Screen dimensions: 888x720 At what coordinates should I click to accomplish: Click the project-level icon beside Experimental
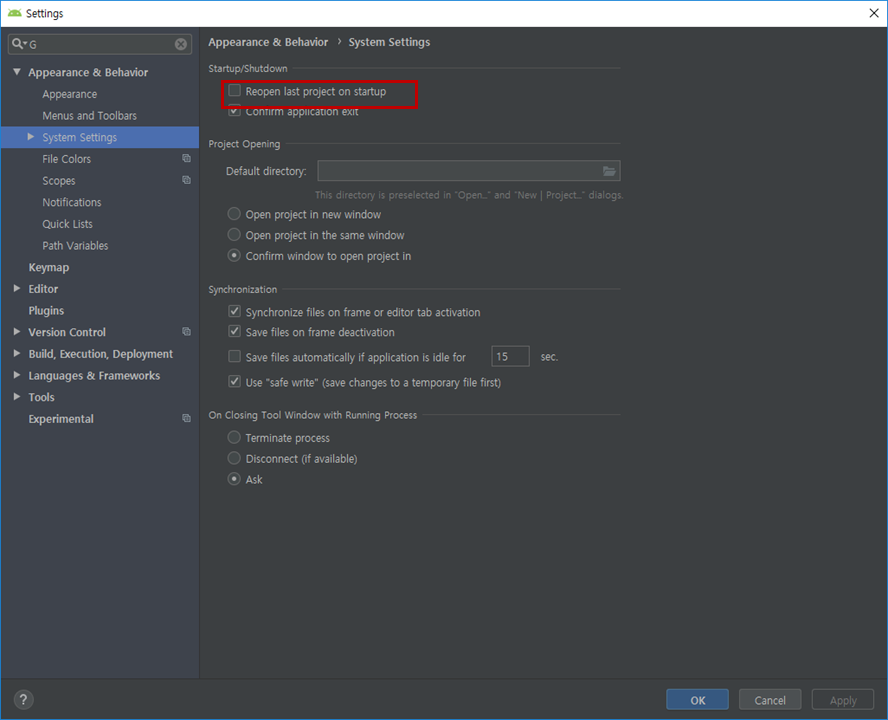coord(186,418)
